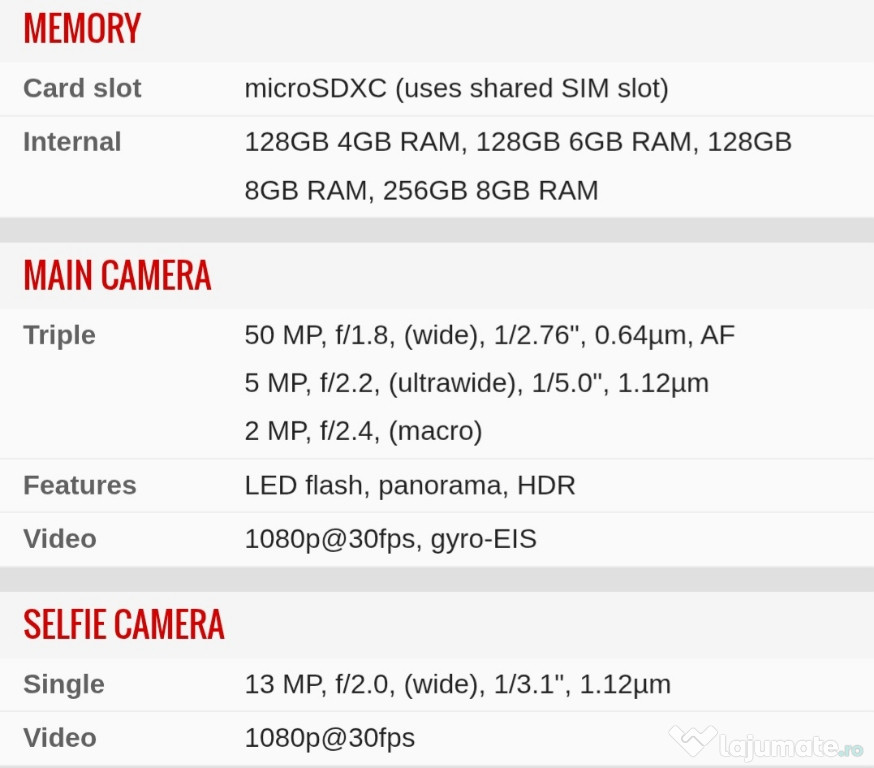Select the Features label under main camera
The height and width of the screenshot is (768, 874).
point(80,485)
